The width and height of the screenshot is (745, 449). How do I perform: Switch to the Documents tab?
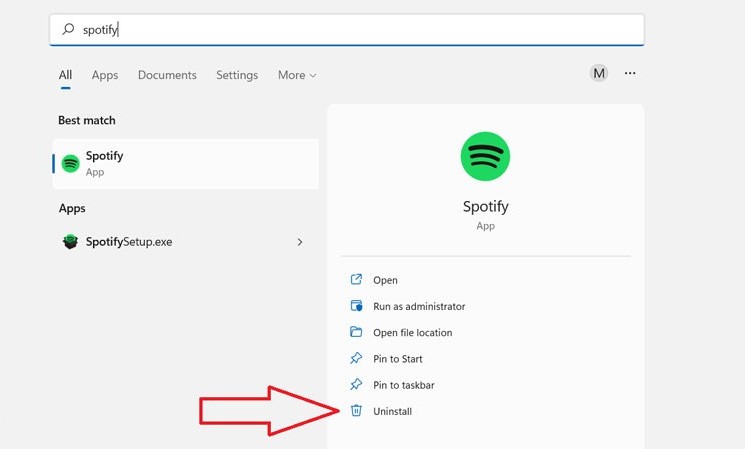(167, 75)
